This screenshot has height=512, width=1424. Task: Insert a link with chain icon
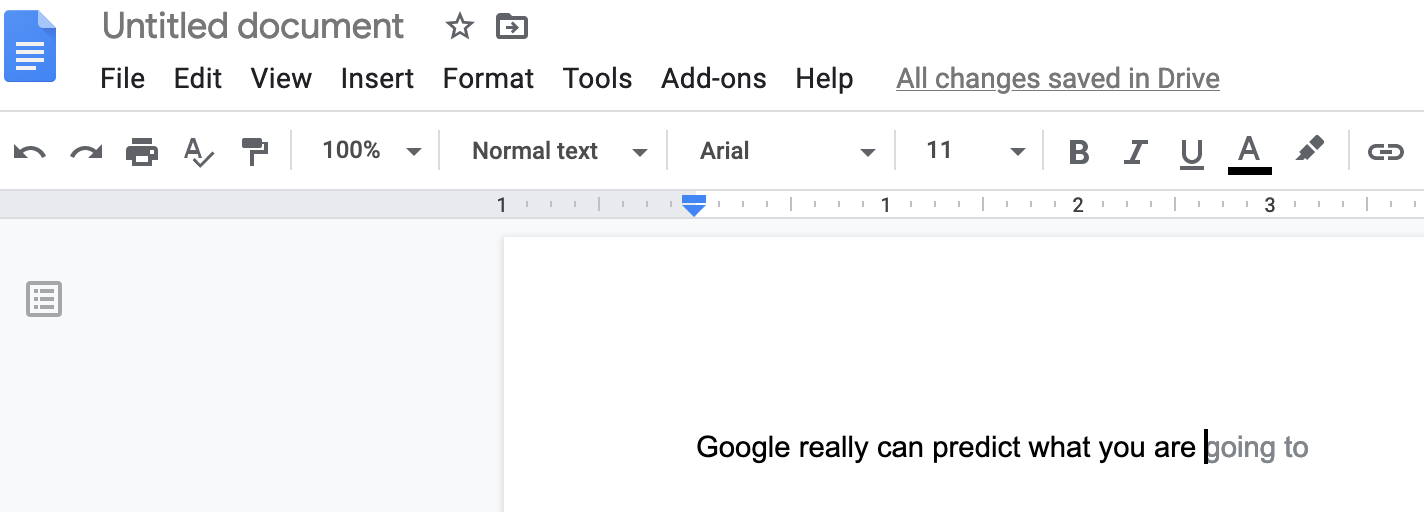coord(1385,152)
